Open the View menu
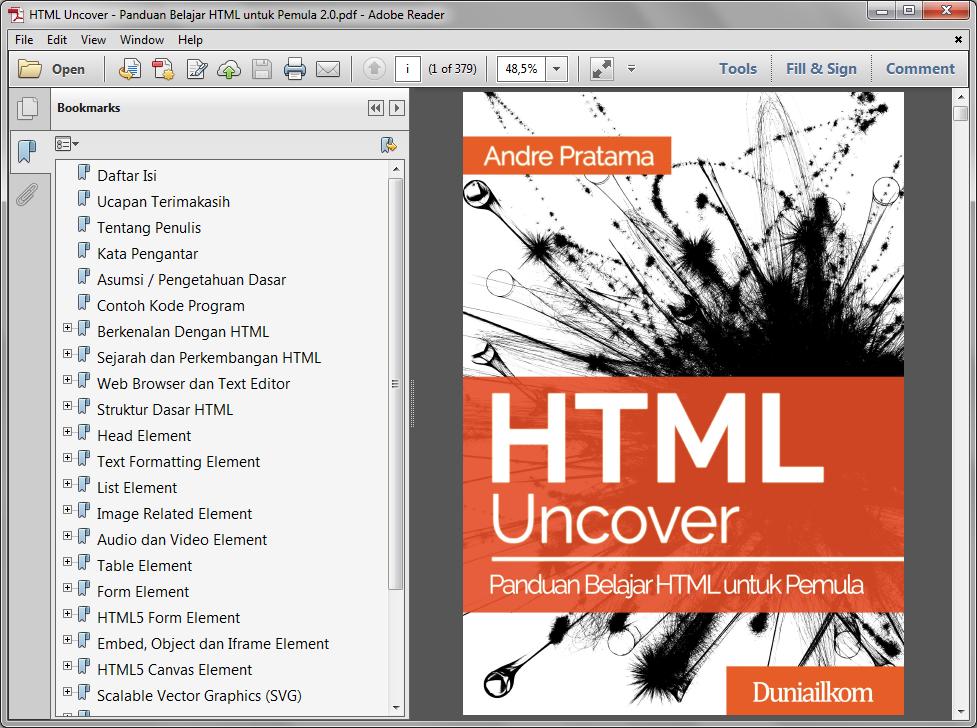The image size is (977, 728). tap(93, 39)
